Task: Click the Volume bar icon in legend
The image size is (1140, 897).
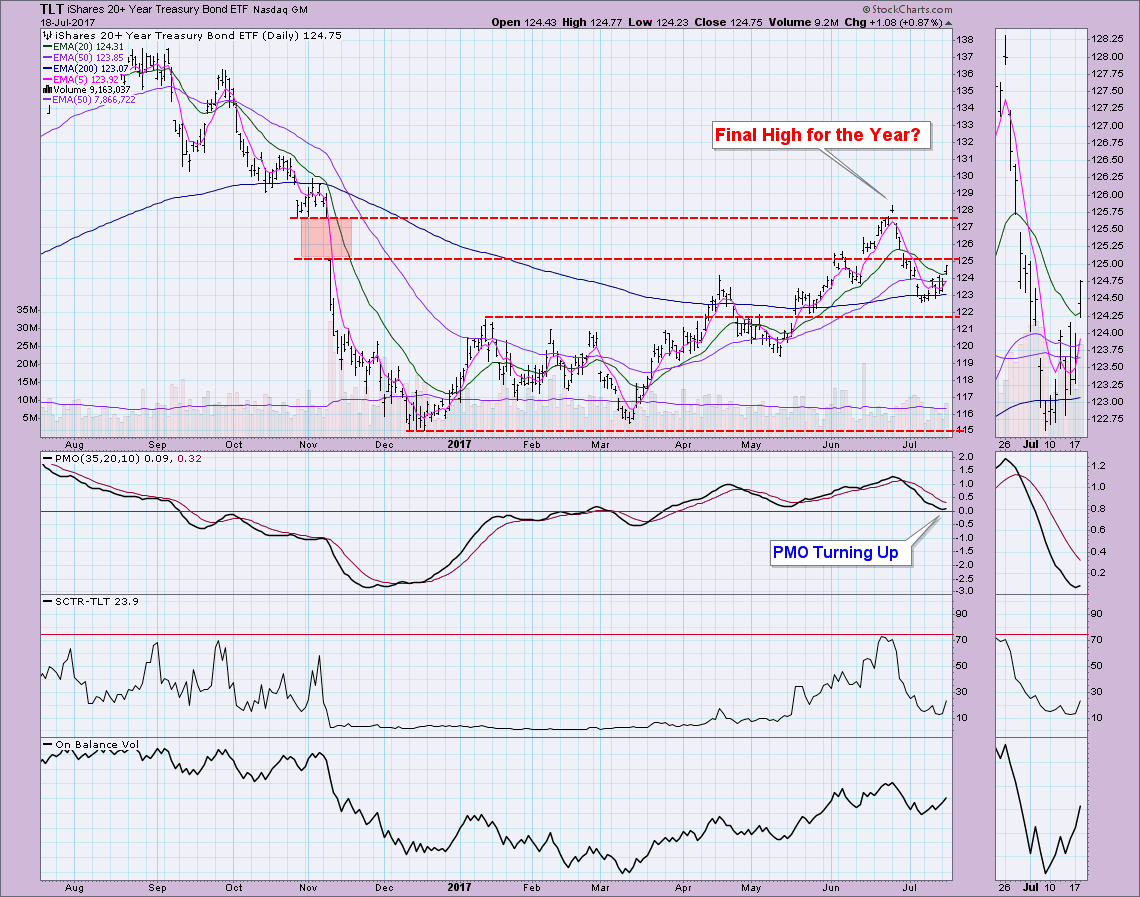Action: (46, 89)
